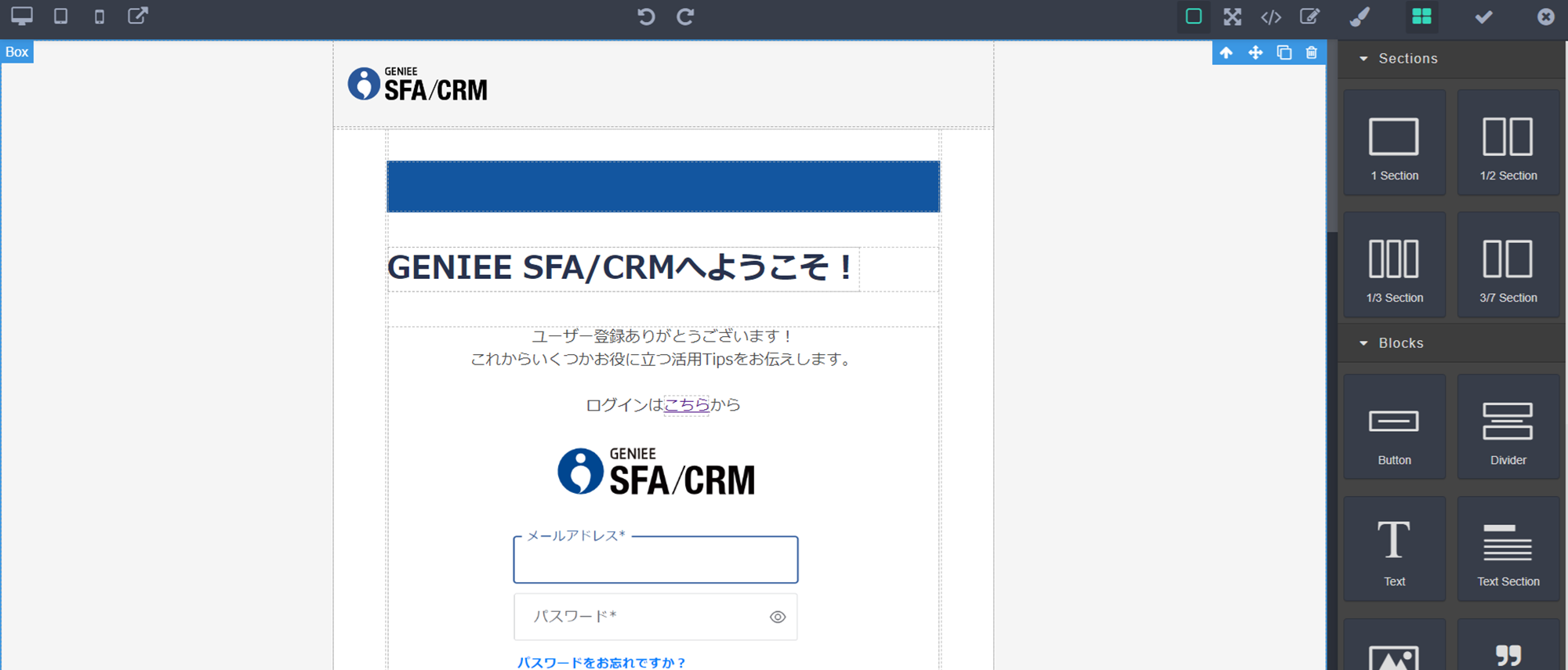Select the 1/2 Section block
1568x670 pixels.
1508,143
